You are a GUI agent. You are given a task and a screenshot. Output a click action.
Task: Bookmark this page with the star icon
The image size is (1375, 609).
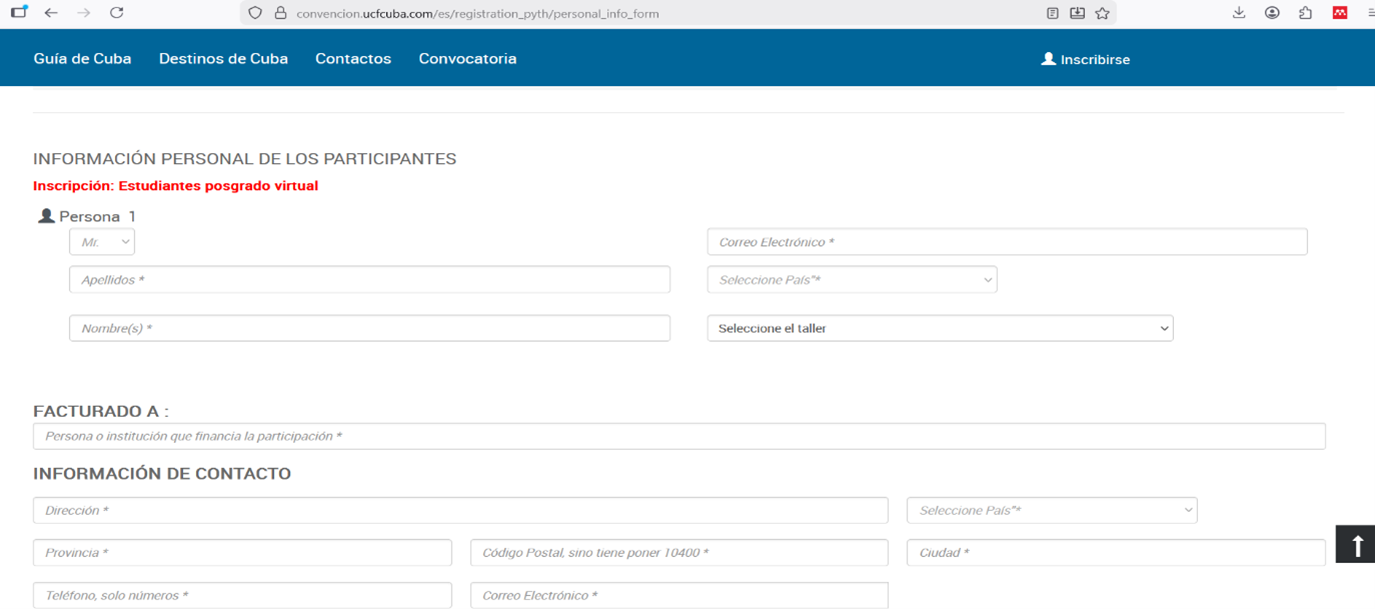(x=1102, y=14)
